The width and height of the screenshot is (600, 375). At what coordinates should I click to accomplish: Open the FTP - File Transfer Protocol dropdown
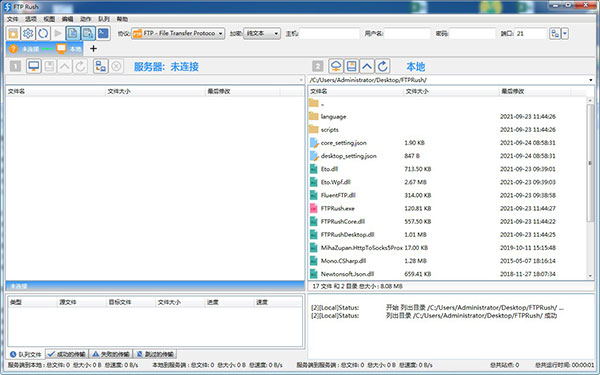178,34
